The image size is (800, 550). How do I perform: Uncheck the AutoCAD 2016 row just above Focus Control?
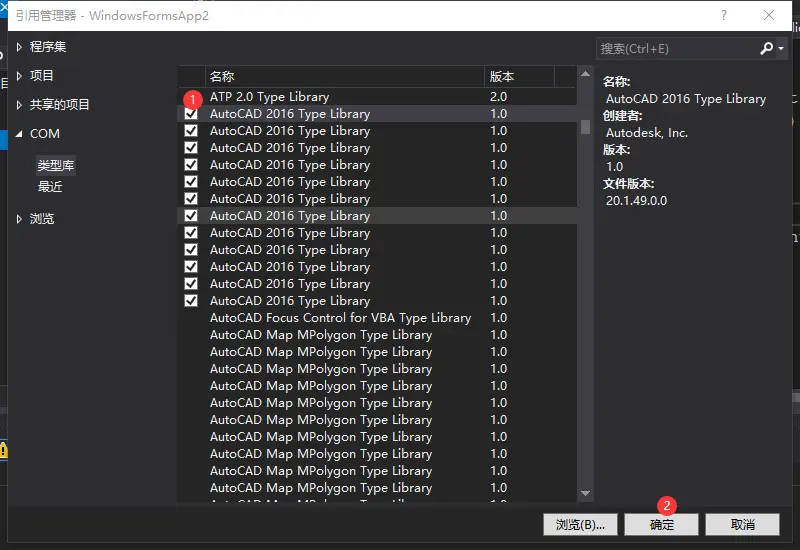[x=191, y=301]
